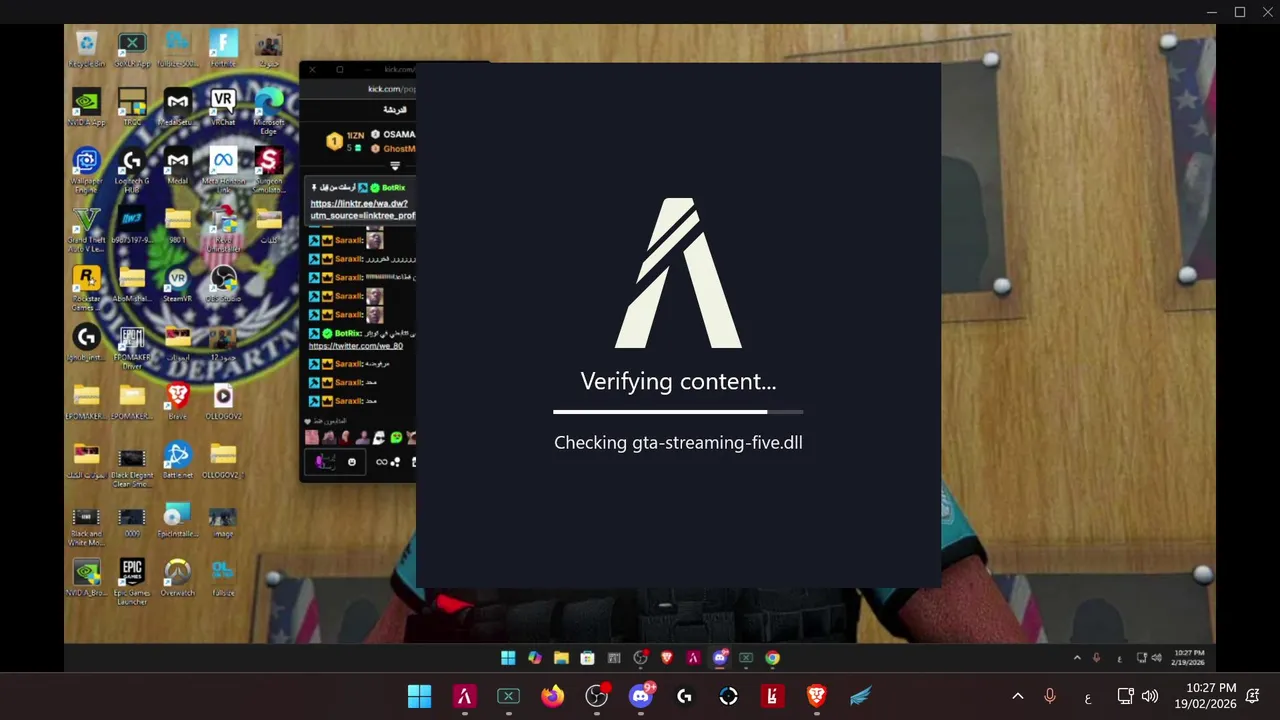
Task: Launch SteamVR from the desktop
Action: [x=177, y=284]
